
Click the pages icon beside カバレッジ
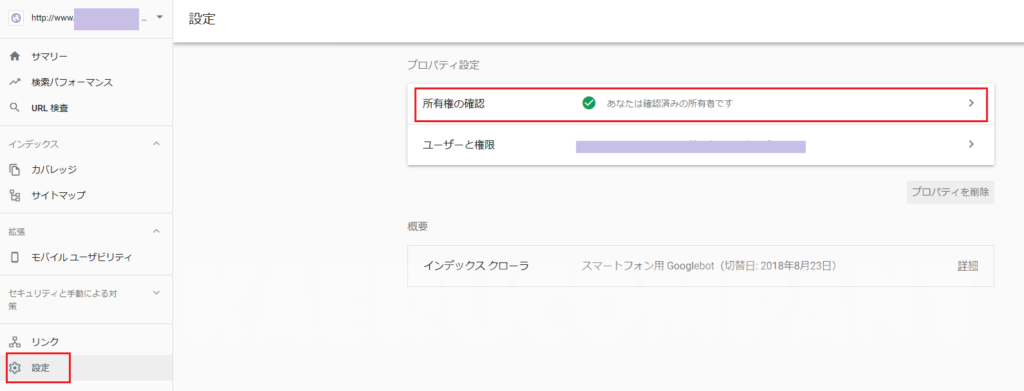15,170
